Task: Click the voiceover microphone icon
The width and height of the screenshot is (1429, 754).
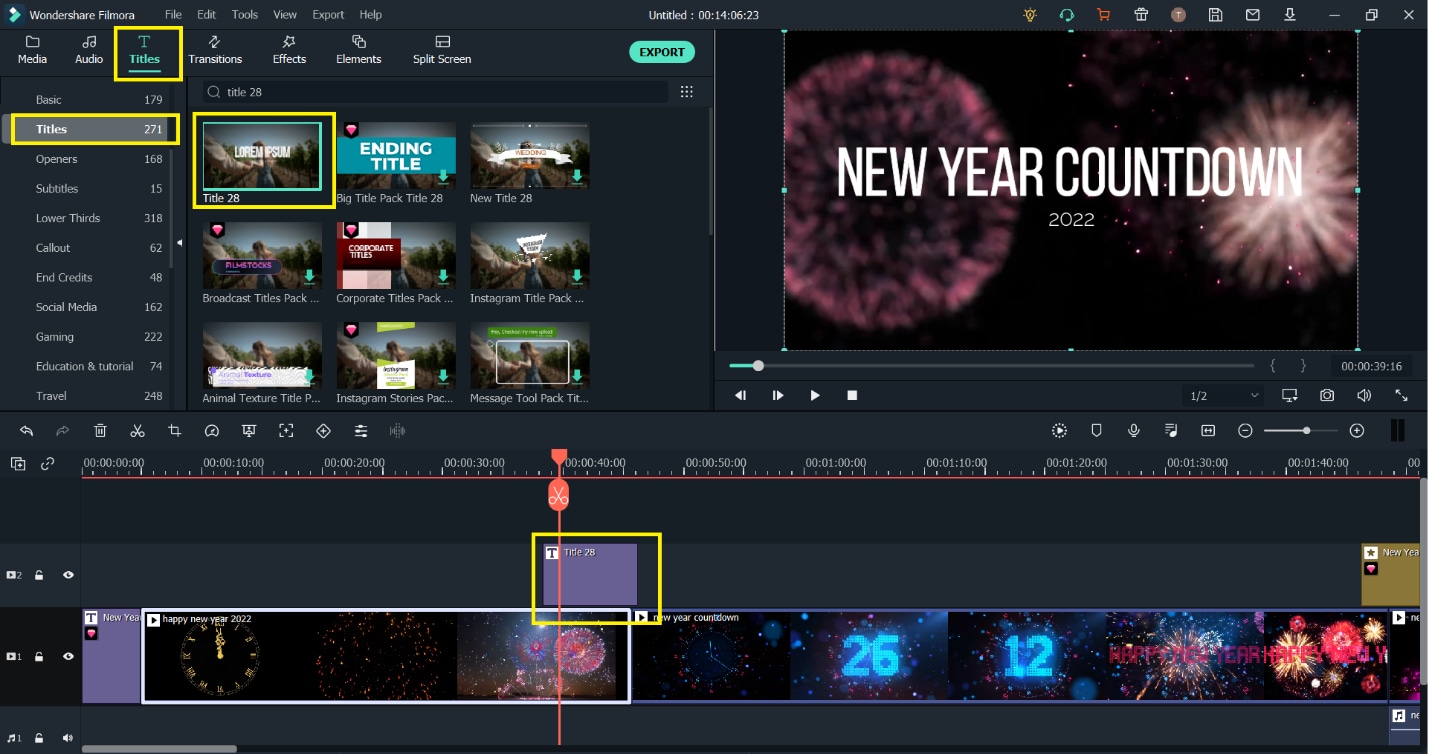Action: click(x=1134, y=431)
